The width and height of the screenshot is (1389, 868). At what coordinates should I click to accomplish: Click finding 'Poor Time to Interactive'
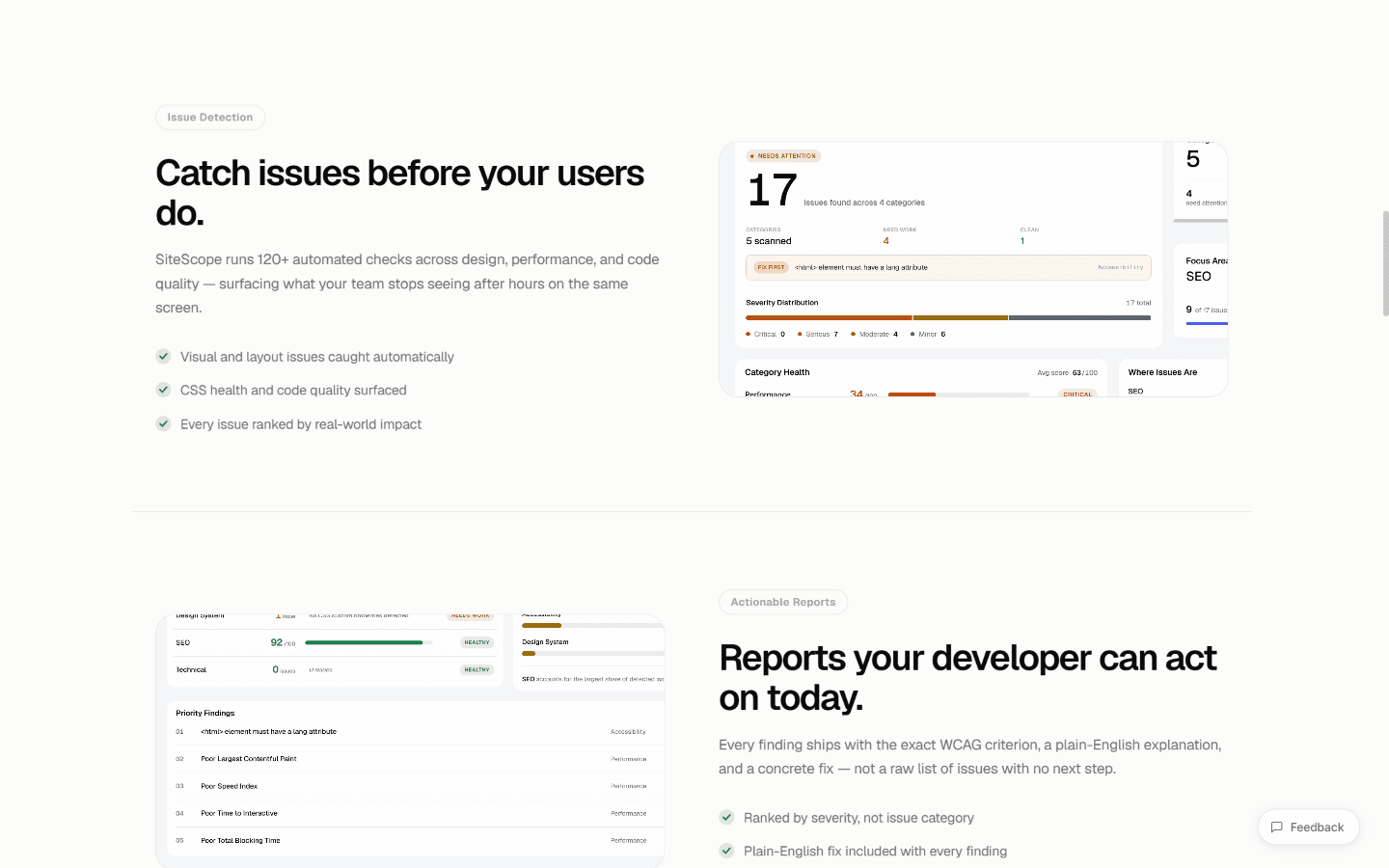[239, 813]
